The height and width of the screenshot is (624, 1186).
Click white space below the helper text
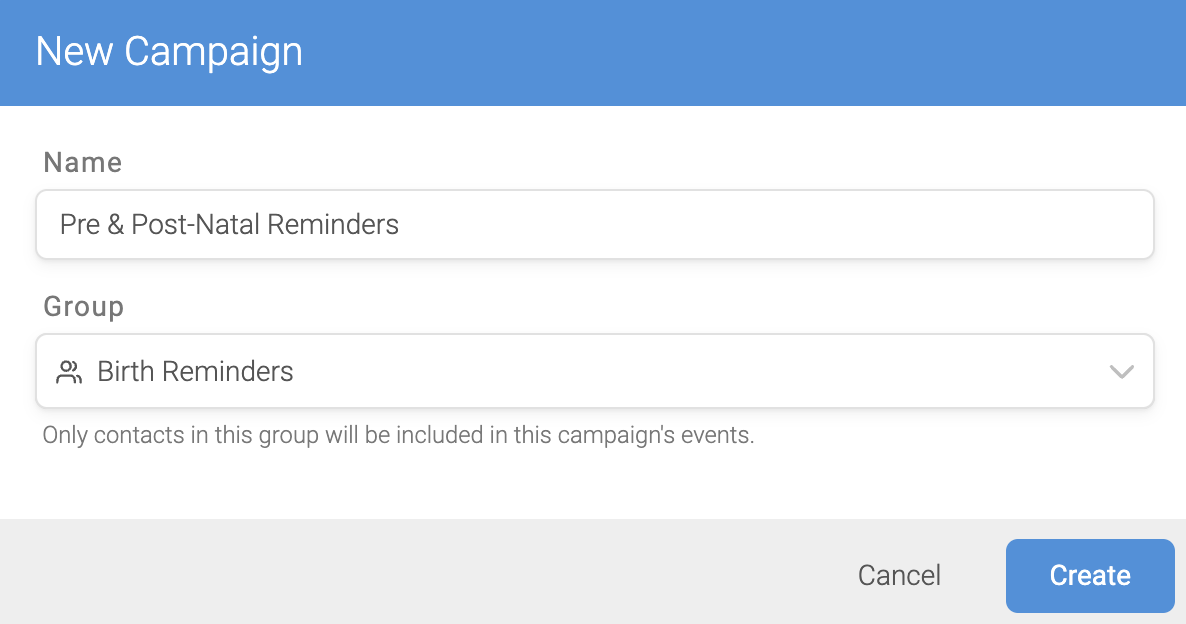(593, 486)
